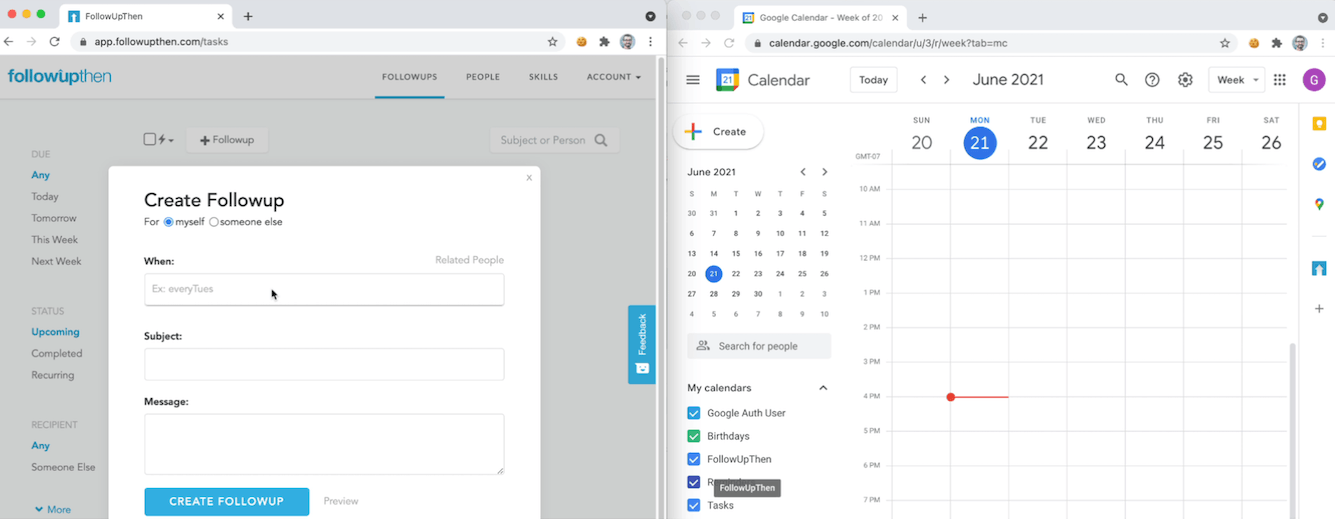Screen dimensions: 1335x519
Task: Show next month in mini calendar
Action: pos(824,172)
